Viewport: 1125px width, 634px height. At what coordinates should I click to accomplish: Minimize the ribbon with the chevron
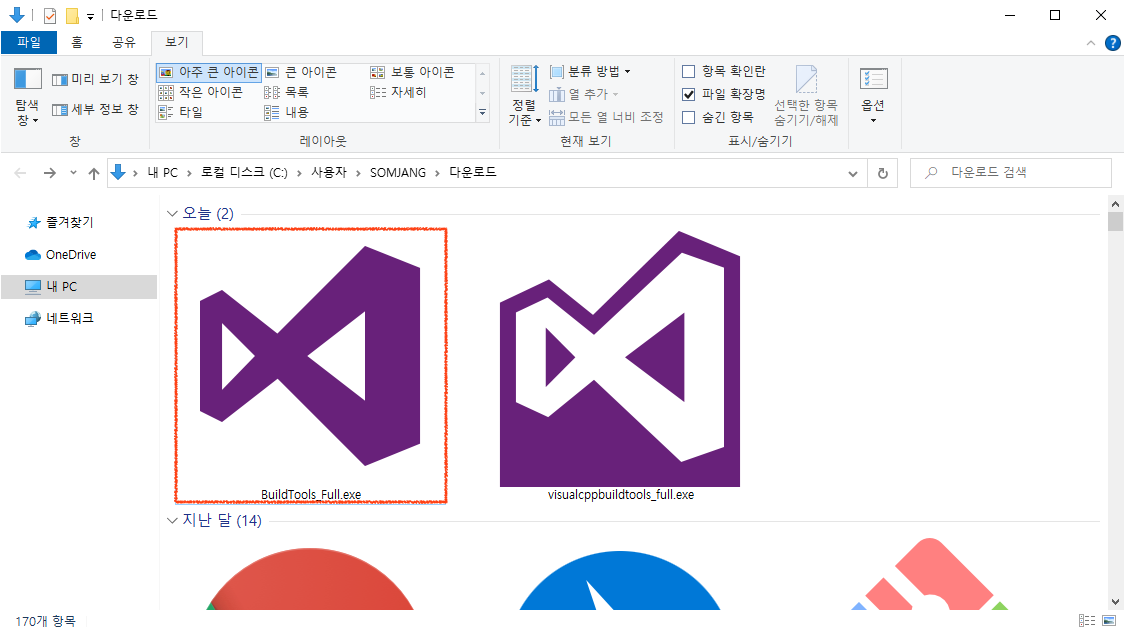[1091, 43]
